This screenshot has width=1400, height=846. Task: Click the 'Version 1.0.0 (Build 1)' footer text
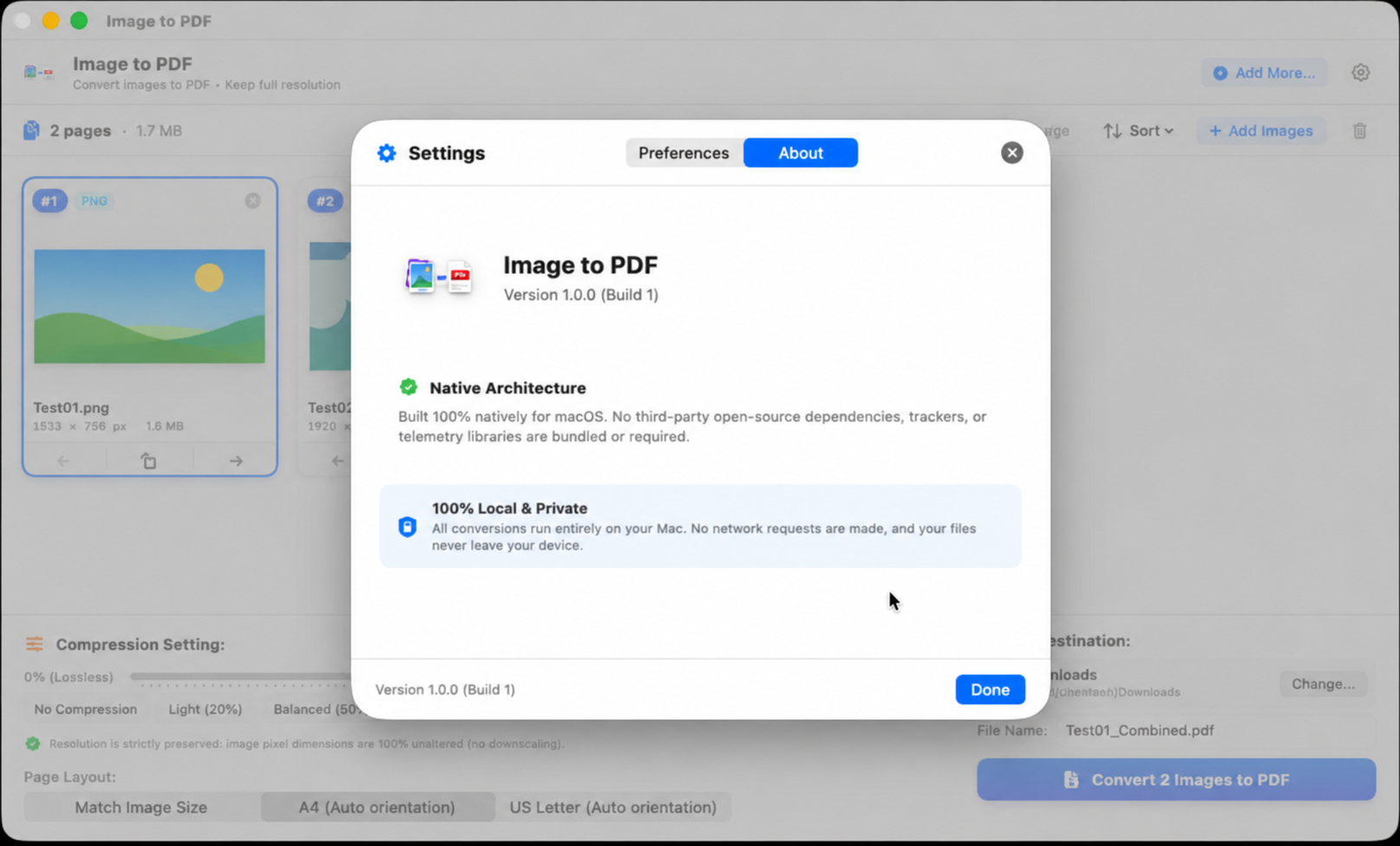click(x=445, y=690)
